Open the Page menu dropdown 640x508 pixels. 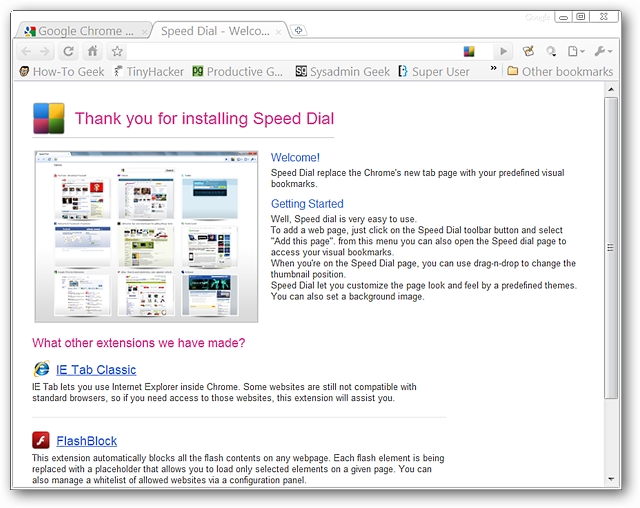(576, 51)
